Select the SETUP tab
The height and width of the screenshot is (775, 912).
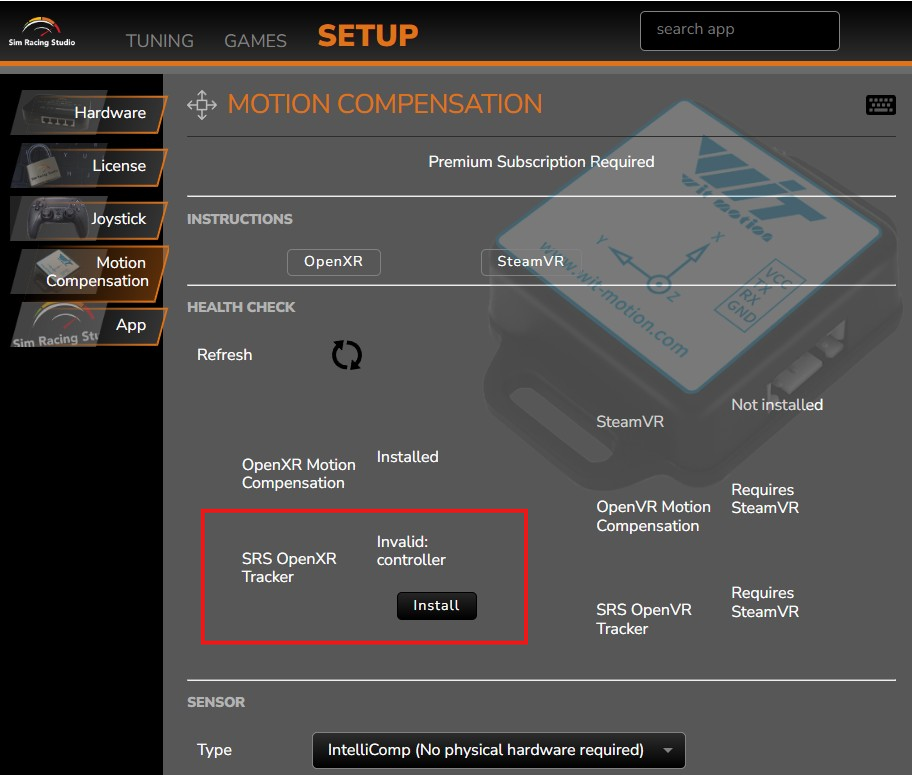click(x=368, y=35)
